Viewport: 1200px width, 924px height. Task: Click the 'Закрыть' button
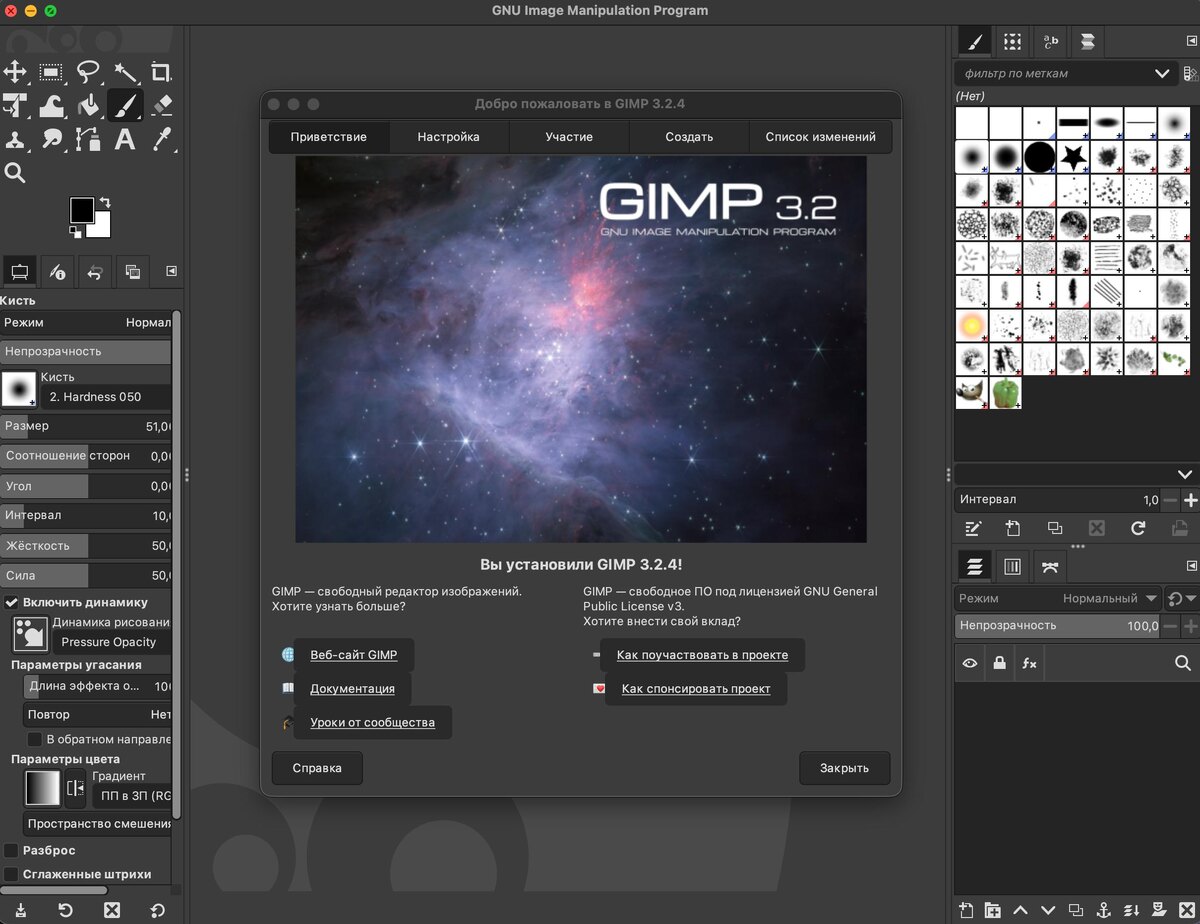click(x=844, y=768)
